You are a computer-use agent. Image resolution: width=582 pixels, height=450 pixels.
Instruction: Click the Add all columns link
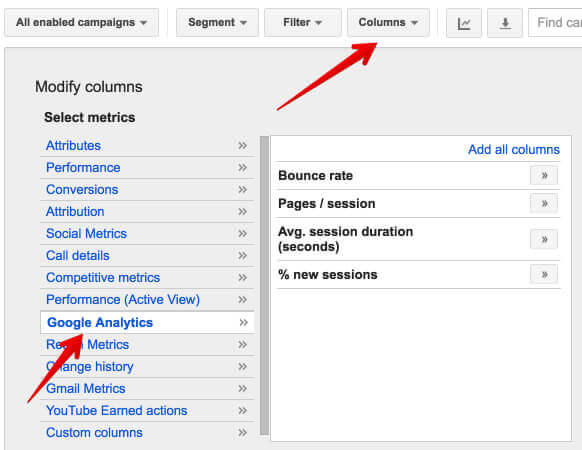pyautogui.click(x=514, y=149)
